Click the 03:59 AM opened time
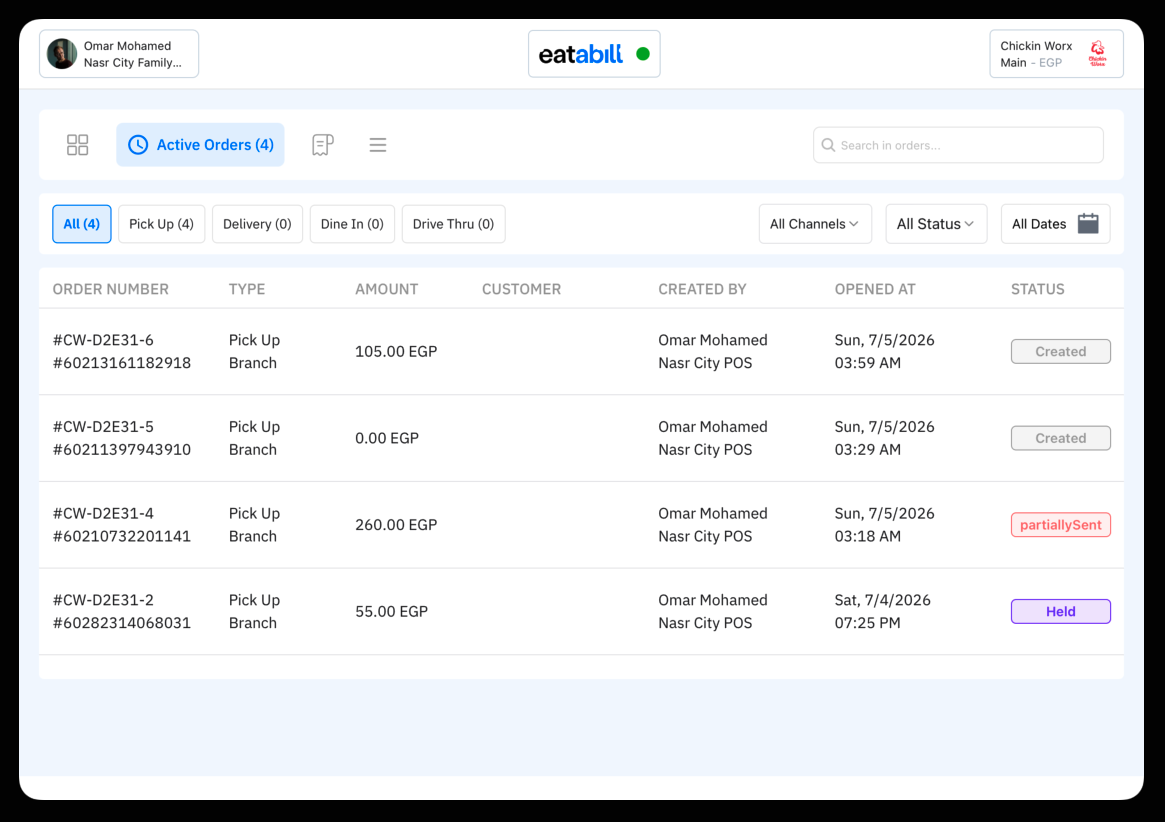Image resolution: width=1165 pixels, height=822 pixels. tap(868, 363)
